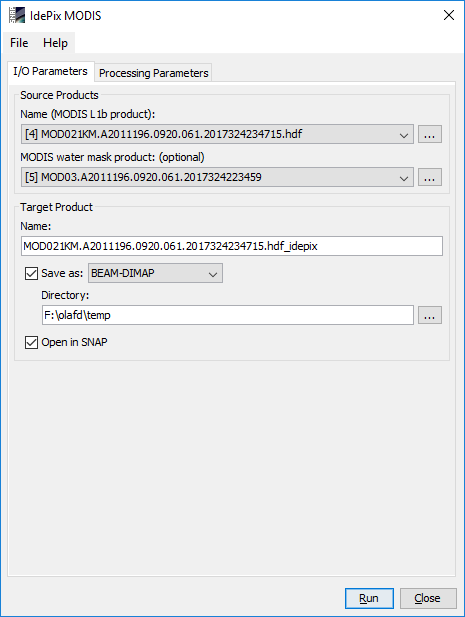Toggle the Save as checkbox

(31, 273)
